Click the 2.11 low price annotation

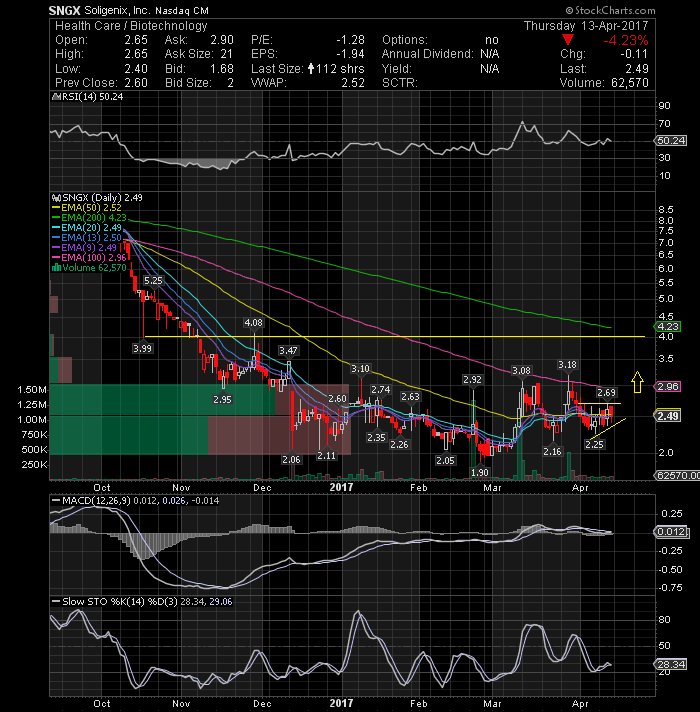tap(326, 455)
